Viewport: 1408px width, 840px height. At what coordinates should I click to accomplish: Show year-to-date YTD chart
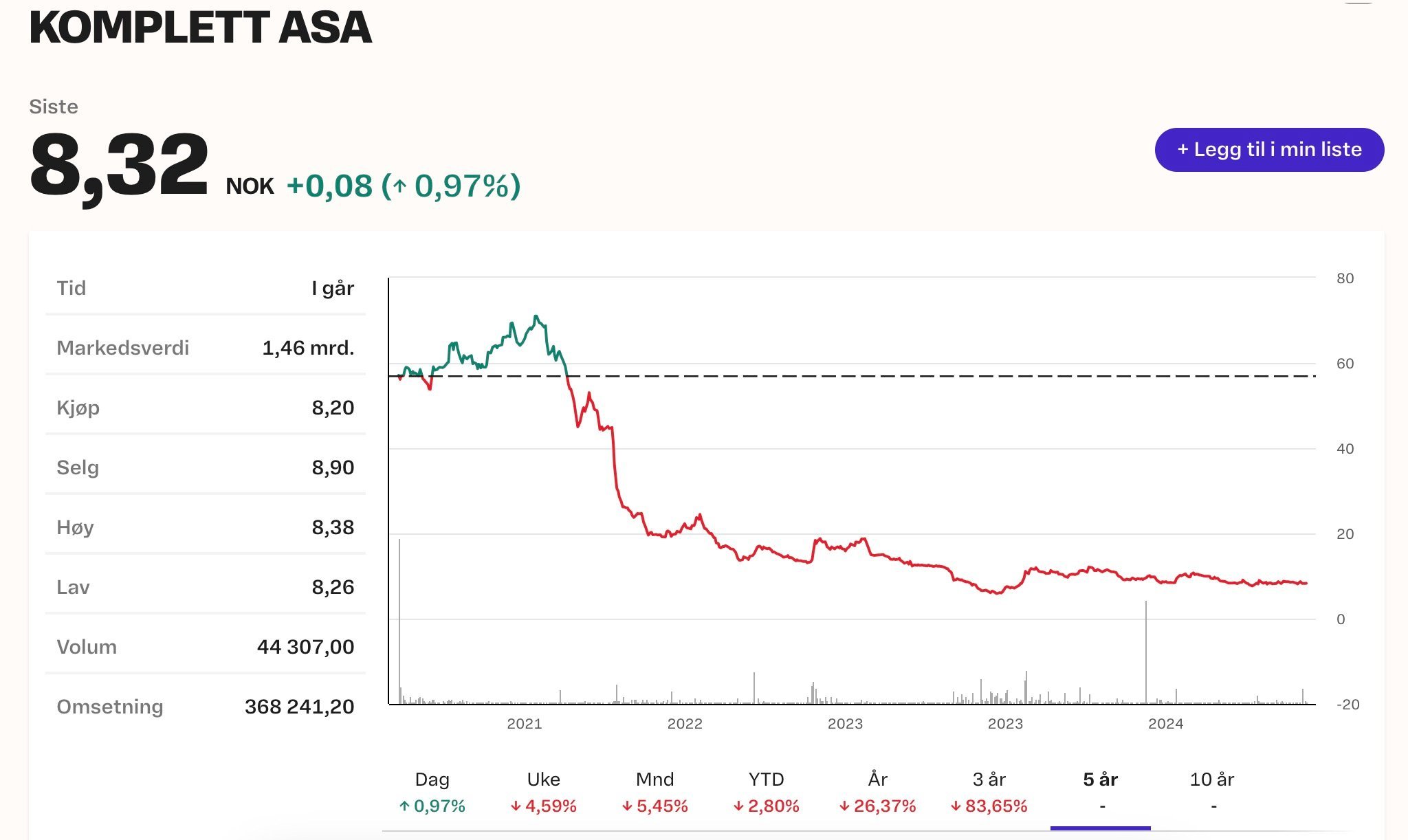(x=766, y=792)
